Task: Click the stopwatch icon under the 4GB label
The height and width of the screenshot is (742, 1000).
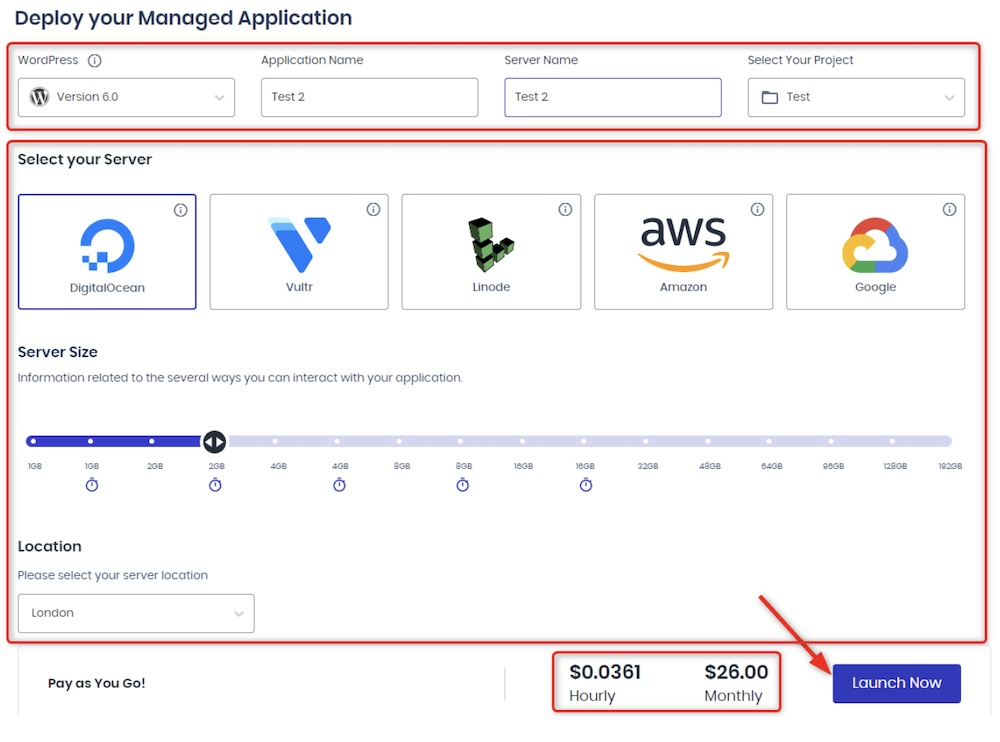Action: pos(339,485)
